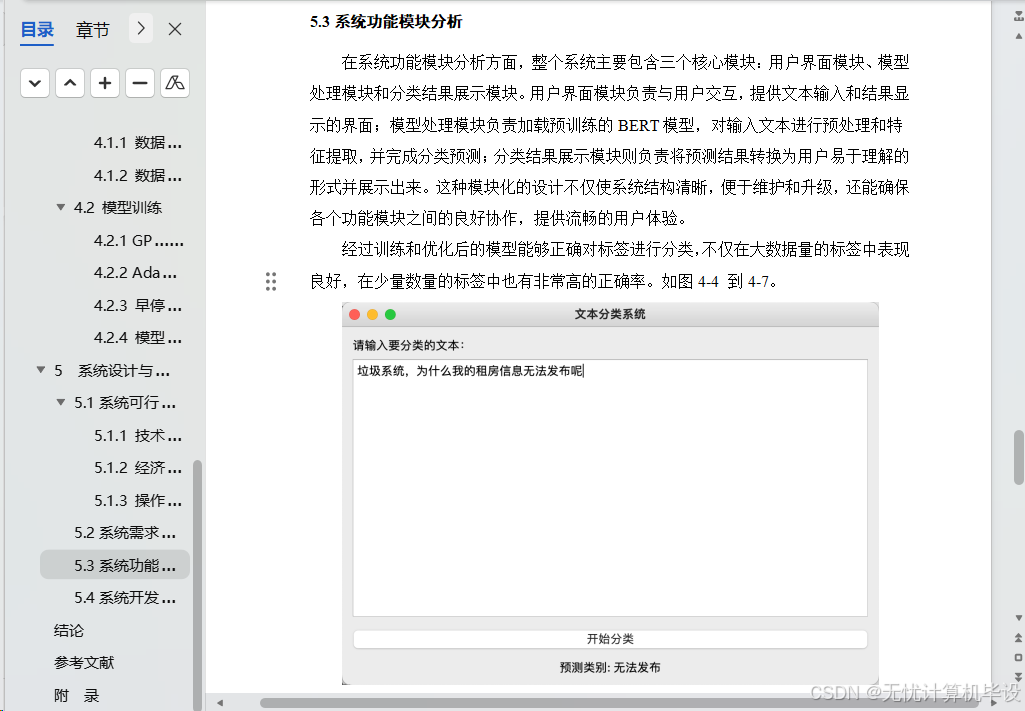The image size is (1025, 711).
Task: Open outline entry 4.1.1 数据
Action: pos(138,142)
